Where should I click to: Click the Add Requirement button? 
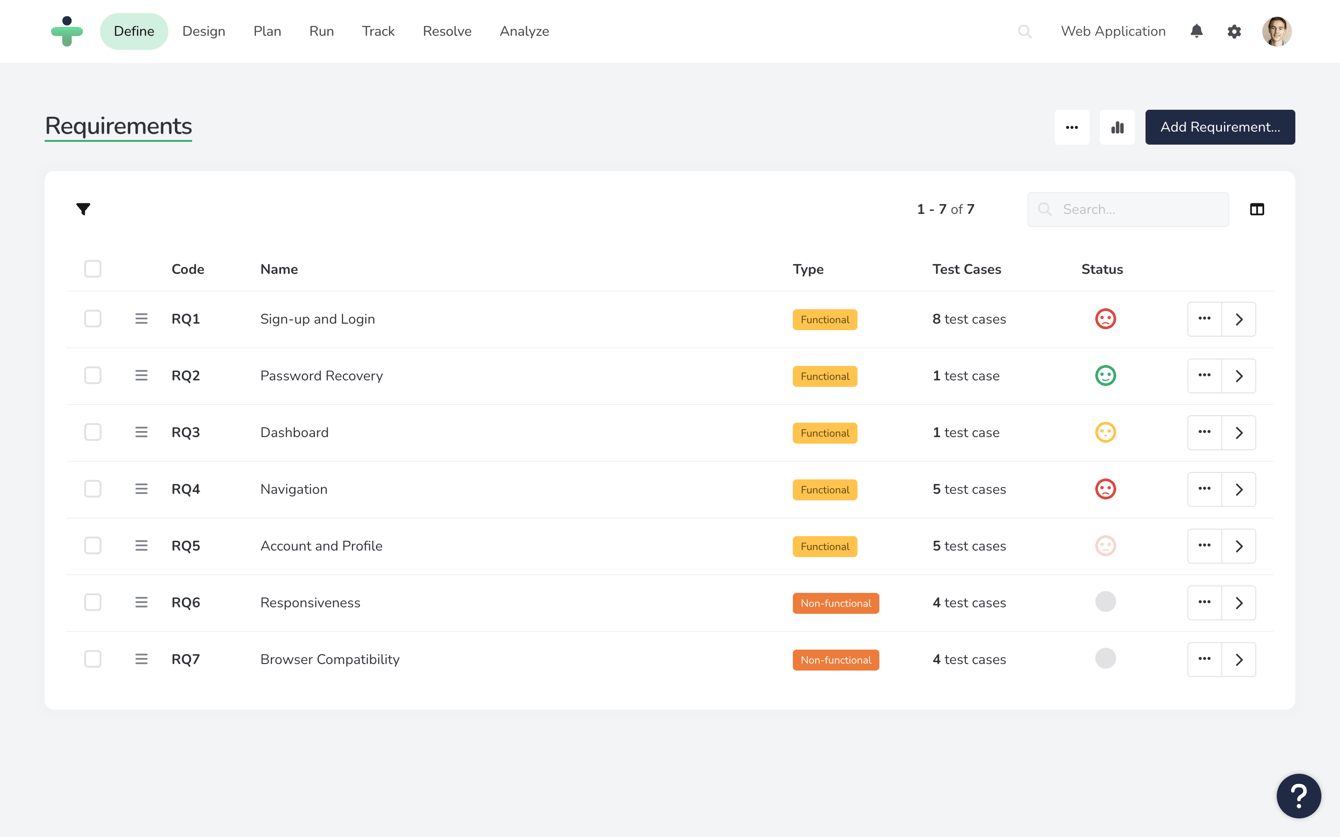click(1220, 127)
